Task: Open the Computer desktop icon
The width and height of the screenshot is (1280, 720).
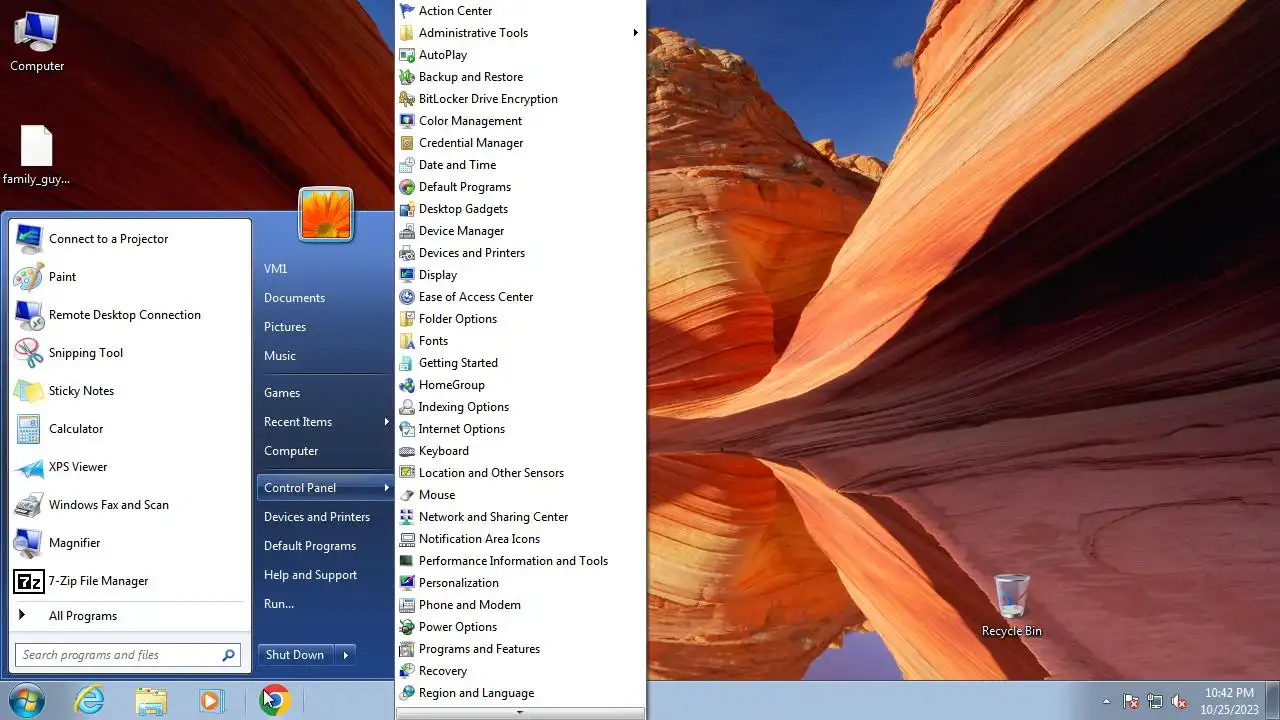Action: (x=37, y=42)
